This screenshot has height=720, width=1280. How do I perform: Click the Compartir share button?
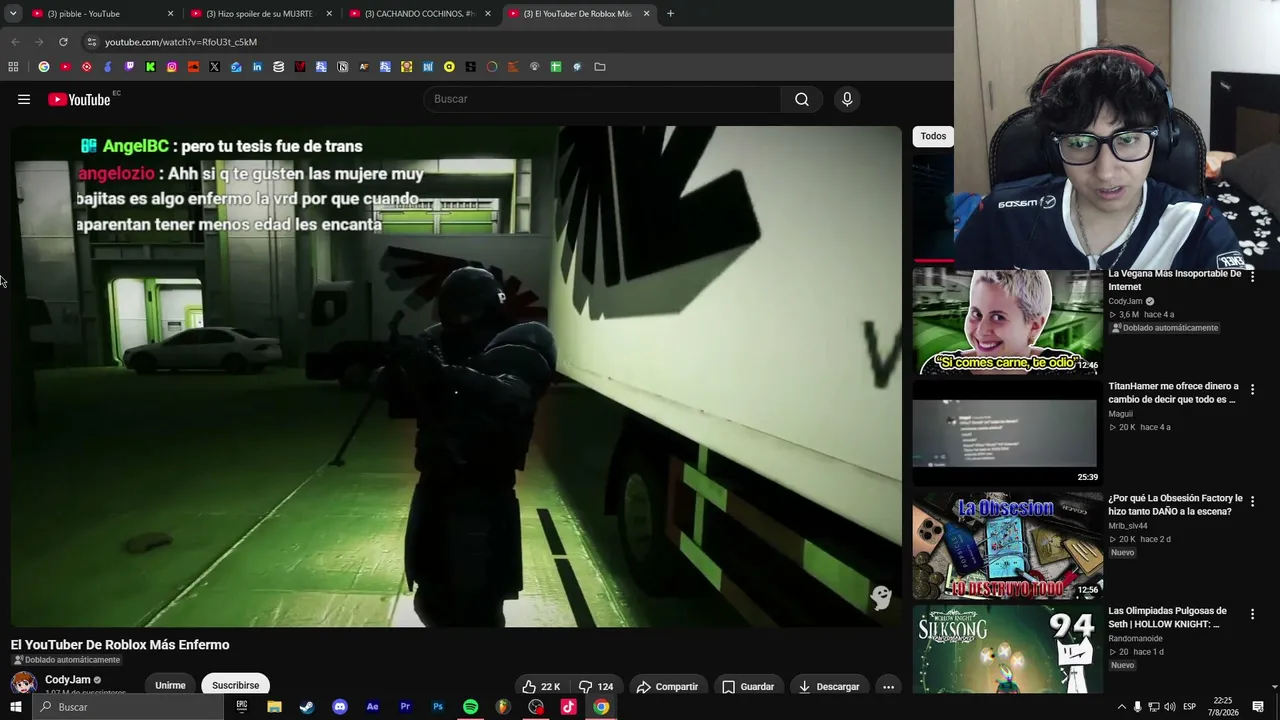tap(667, 686)
